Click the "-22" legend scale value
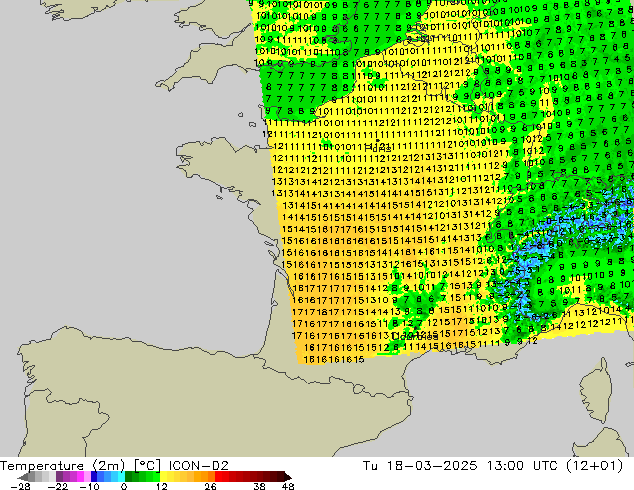This screenshot has height=490, width=634. tap(57, 486)
